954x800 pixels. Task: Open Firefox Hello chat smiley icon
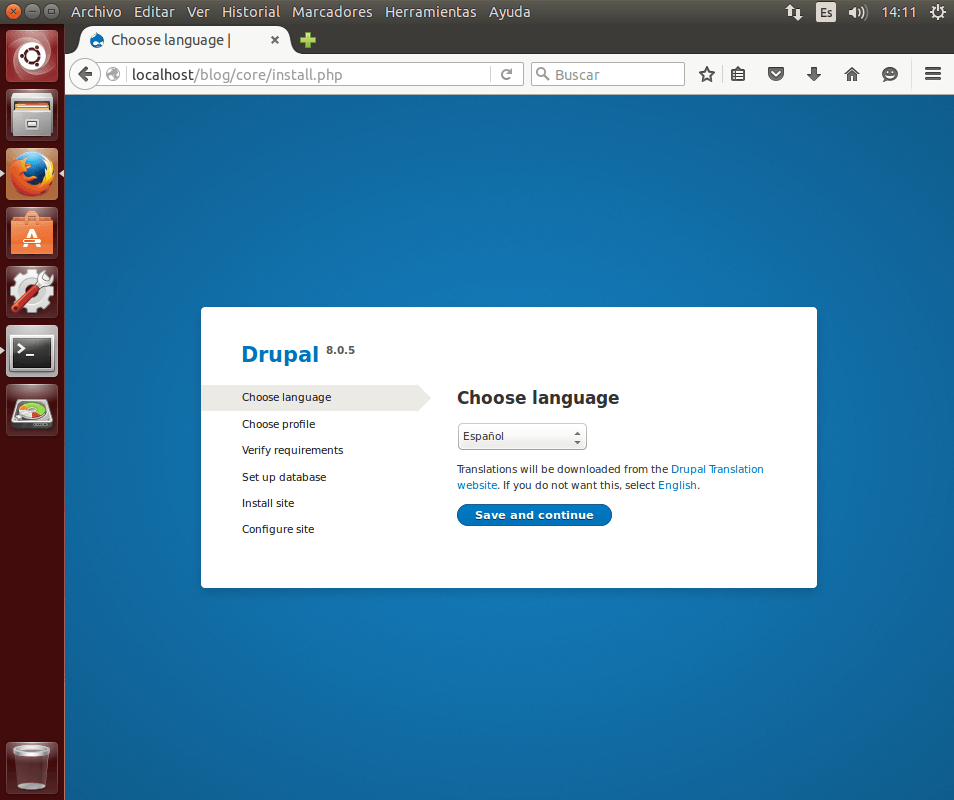pyautogui.click(x=890, y=74)
